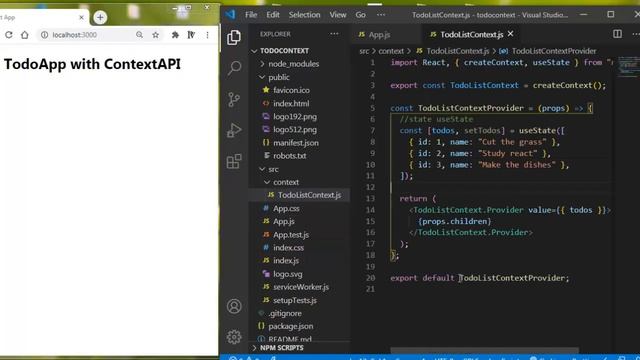Open the File menu

tap(251, 15)
